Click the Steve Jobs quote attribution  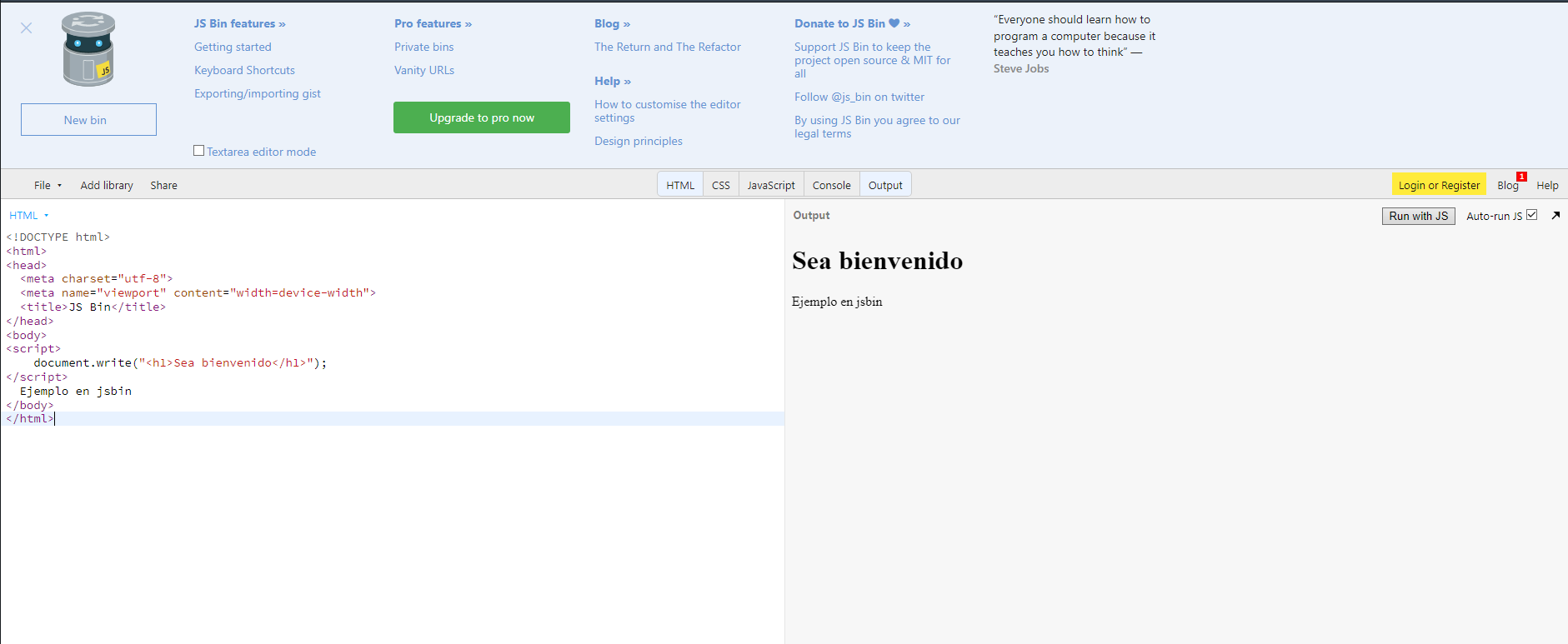coord(1021,68)
